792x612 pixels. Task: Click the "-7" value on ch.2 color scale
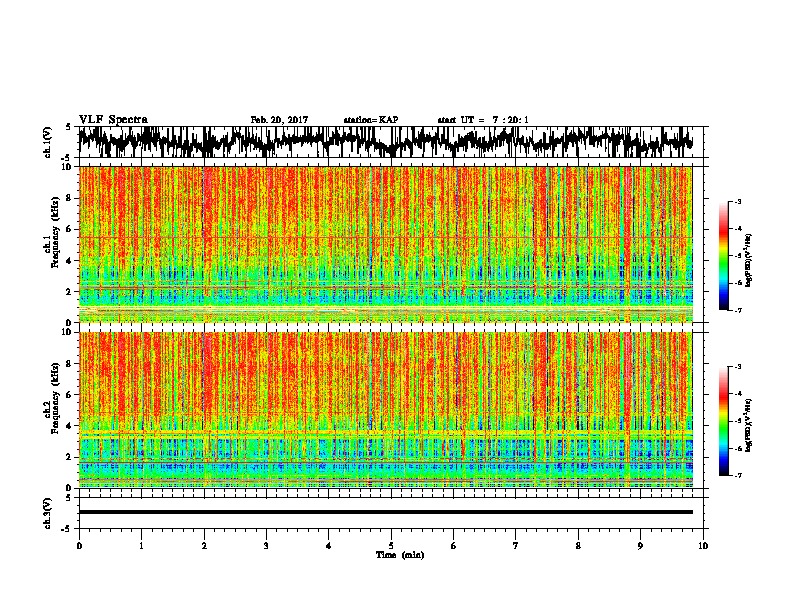[x=737, y=476]
